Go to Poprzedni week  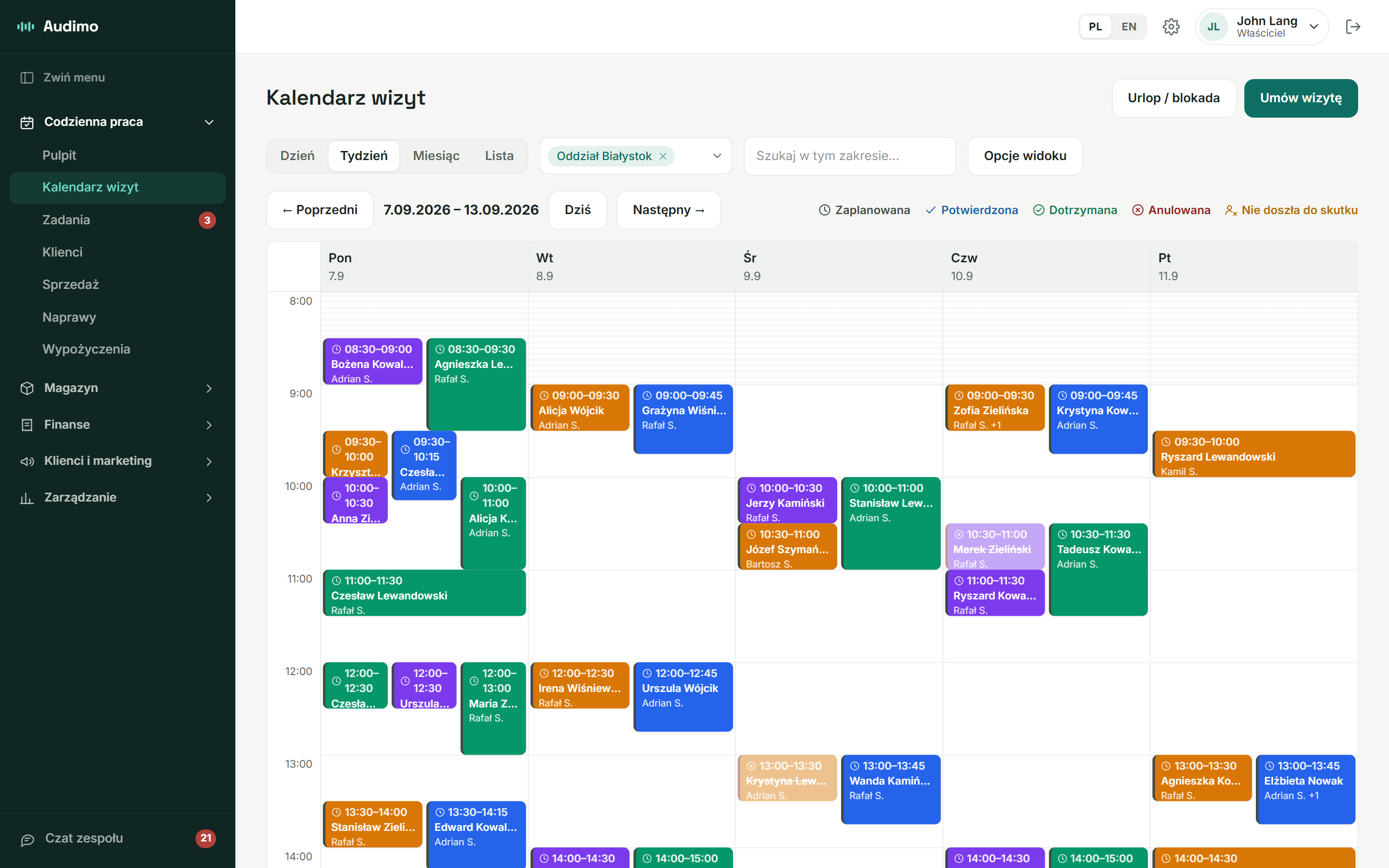click(x=320, y=210)
